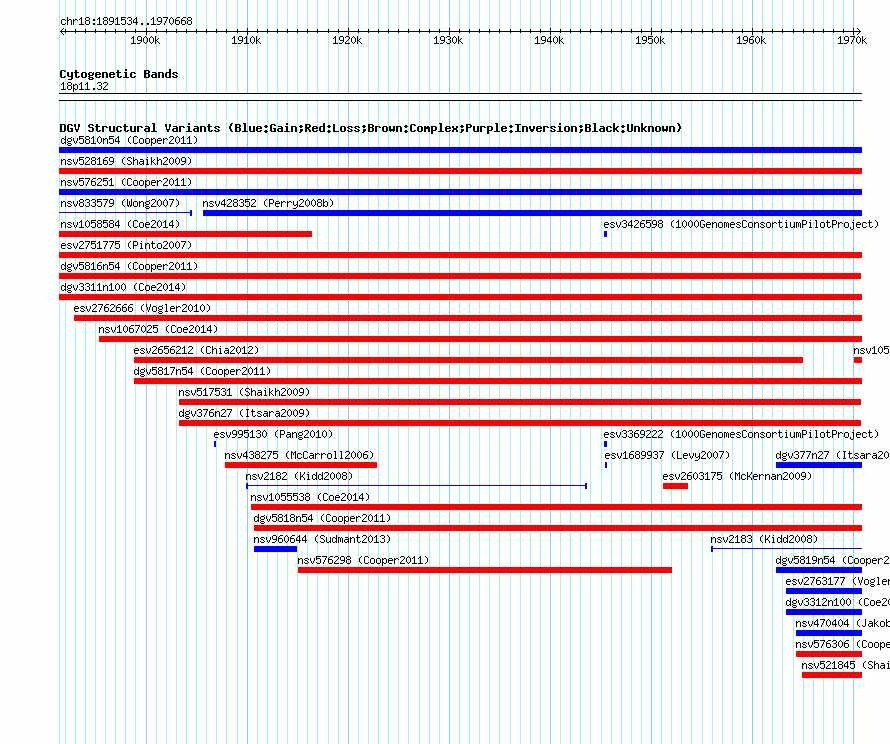Select the 18p11.32 band label
Image resolution: width=890 pixels, height=744 pixels.
(84, 86)
